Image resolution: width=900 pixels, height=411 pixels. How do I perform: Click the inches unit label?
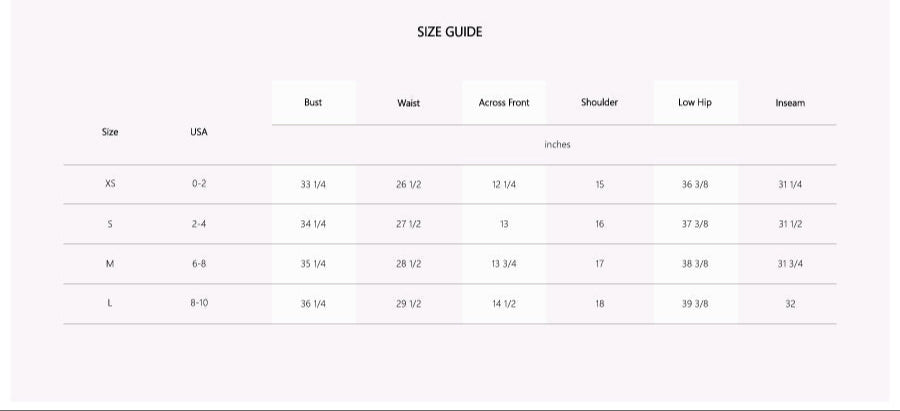tap(557, 145)
